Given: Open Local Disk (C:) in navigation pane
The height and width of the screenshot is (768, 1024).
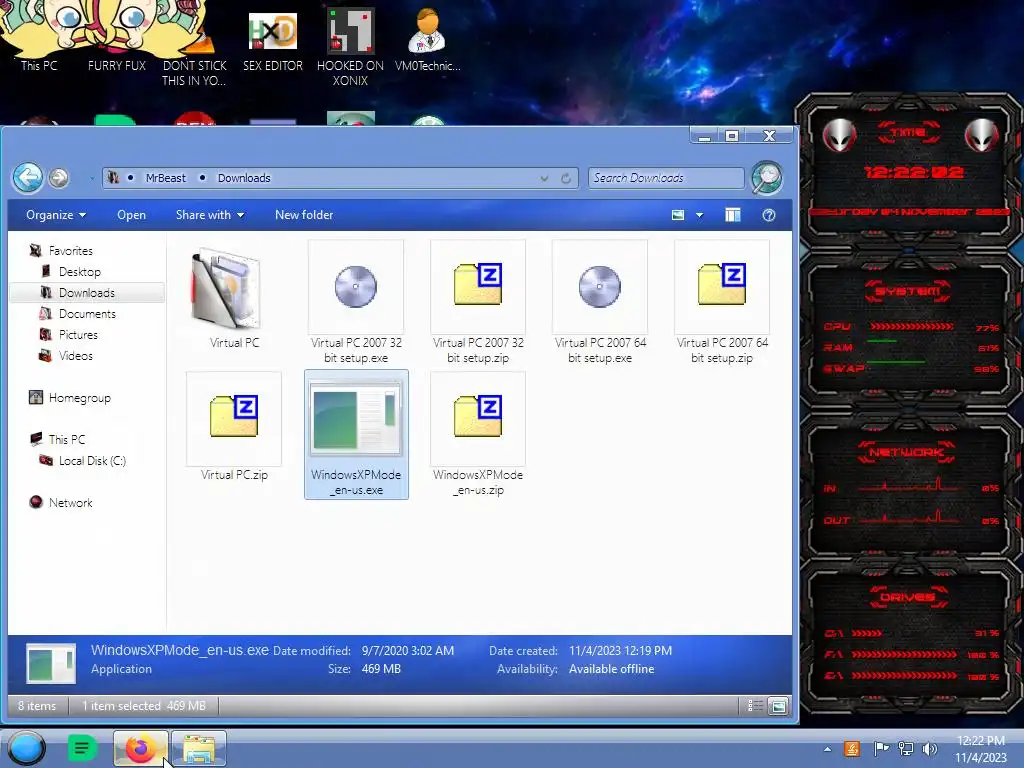Looking at the screenshot, I should tap(91, 460).
